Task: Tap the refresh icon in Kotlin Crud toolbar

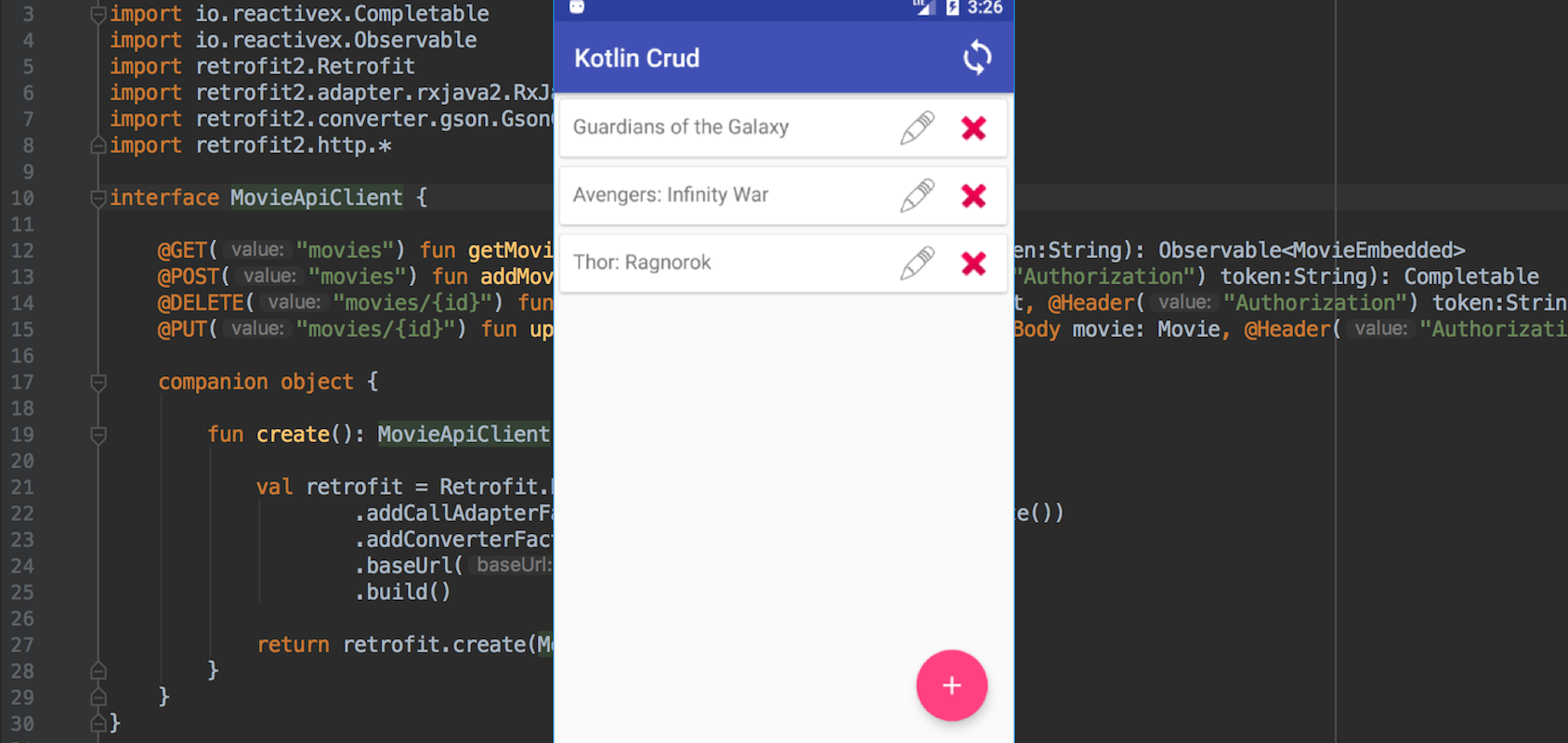Action: click(976, 58)
